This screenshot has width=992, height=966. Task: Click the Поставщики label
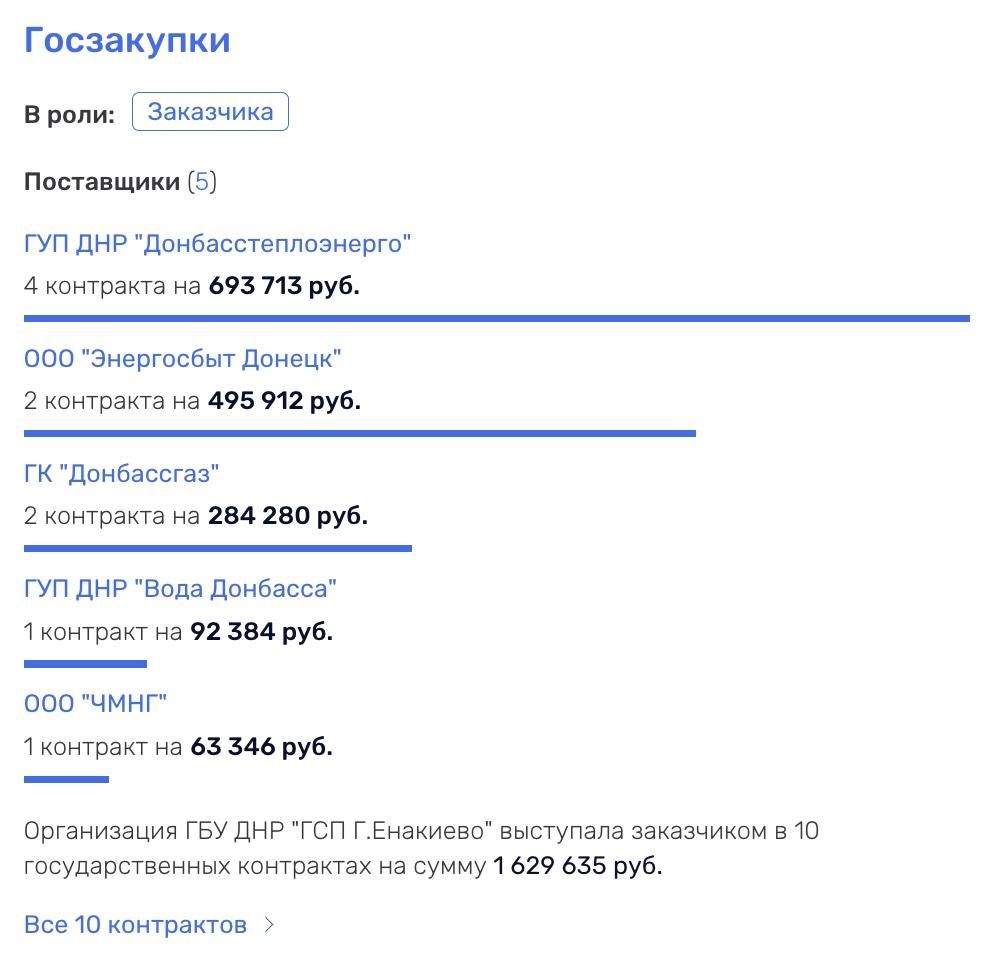point(102,182)
